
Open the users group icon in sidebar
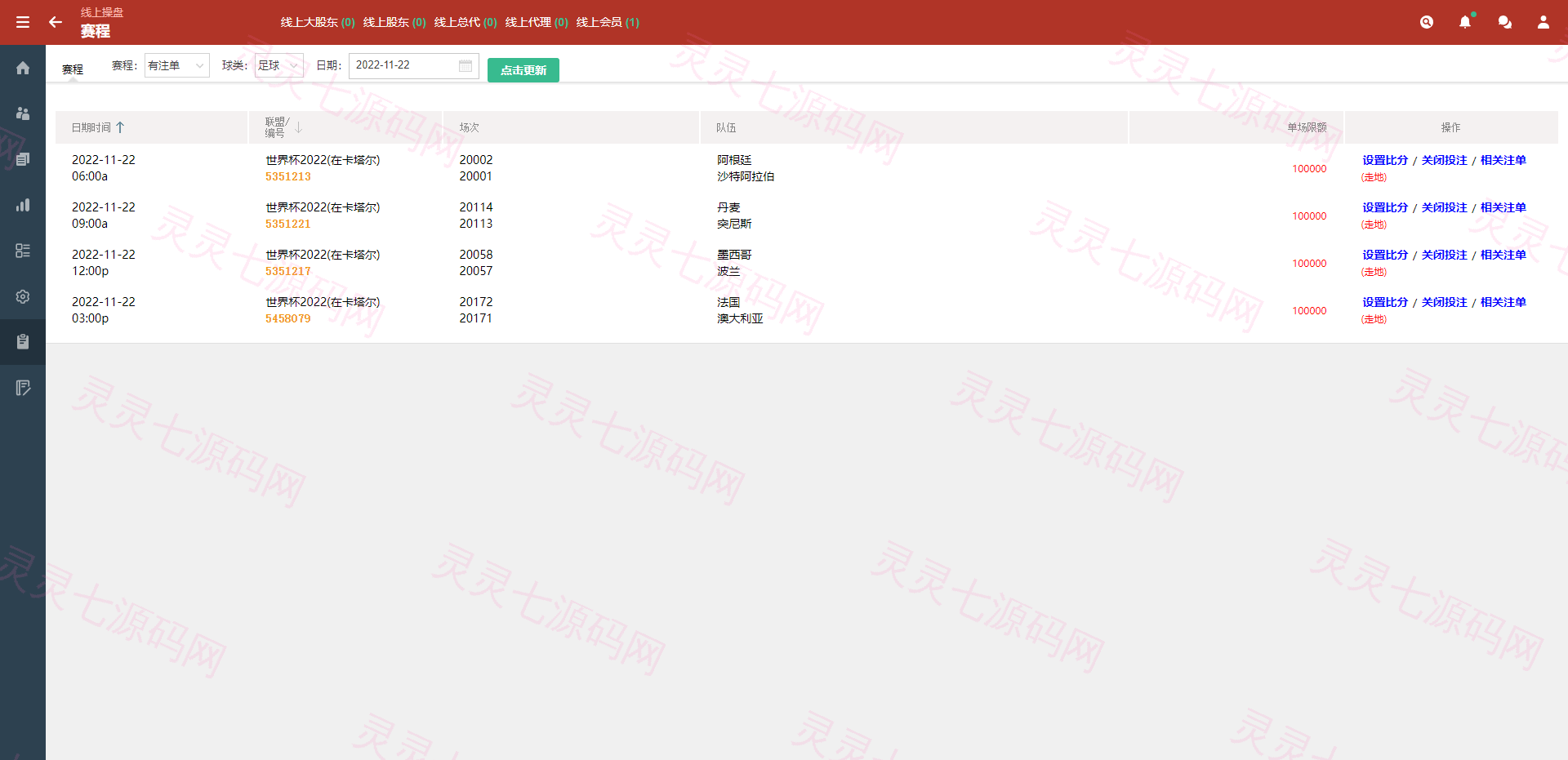[x=23, y=113]
